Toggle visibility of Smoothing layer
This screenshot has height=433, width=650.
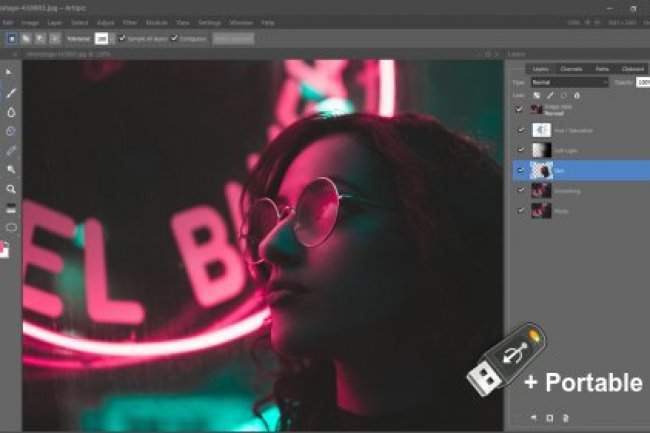[521, 190]
